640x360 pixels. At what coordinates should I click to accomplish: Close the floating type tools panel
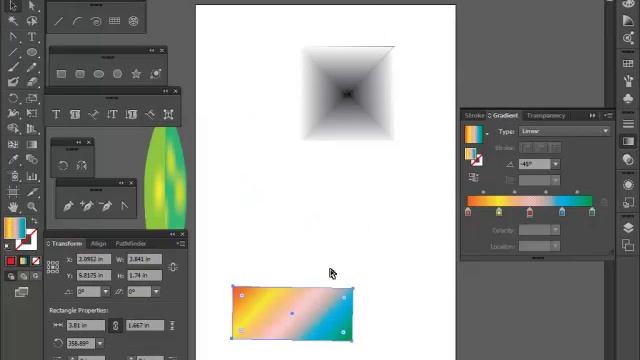pos(176,91)
